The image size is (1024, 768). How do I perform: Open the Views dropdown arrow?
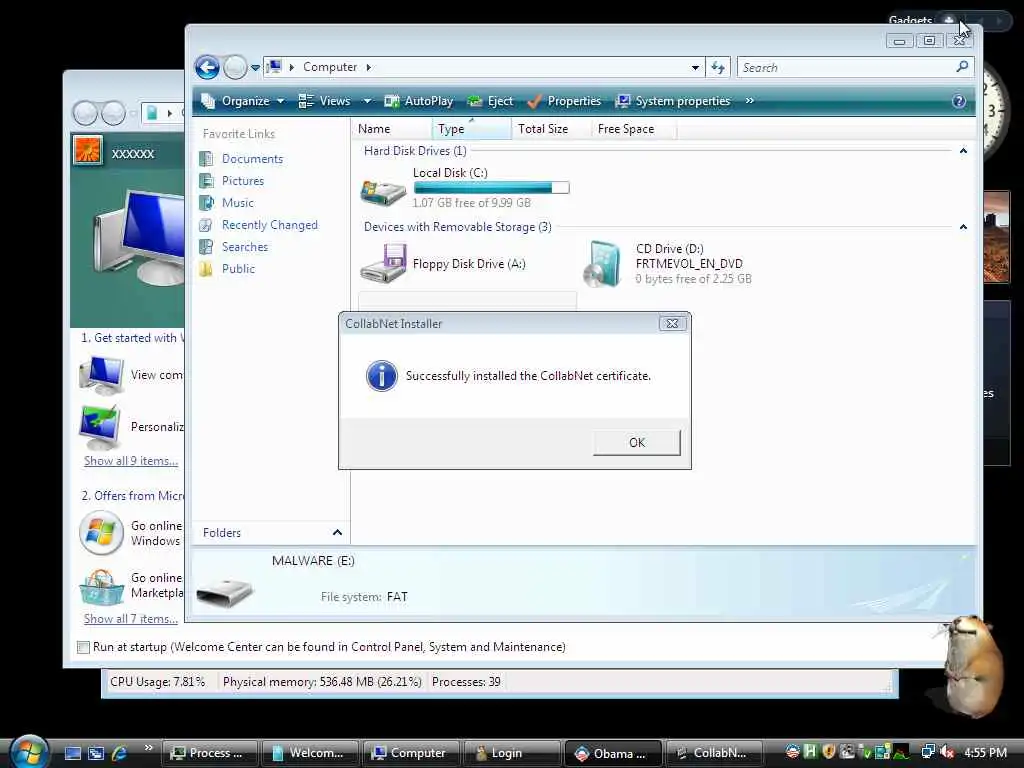tap(366, 101)
